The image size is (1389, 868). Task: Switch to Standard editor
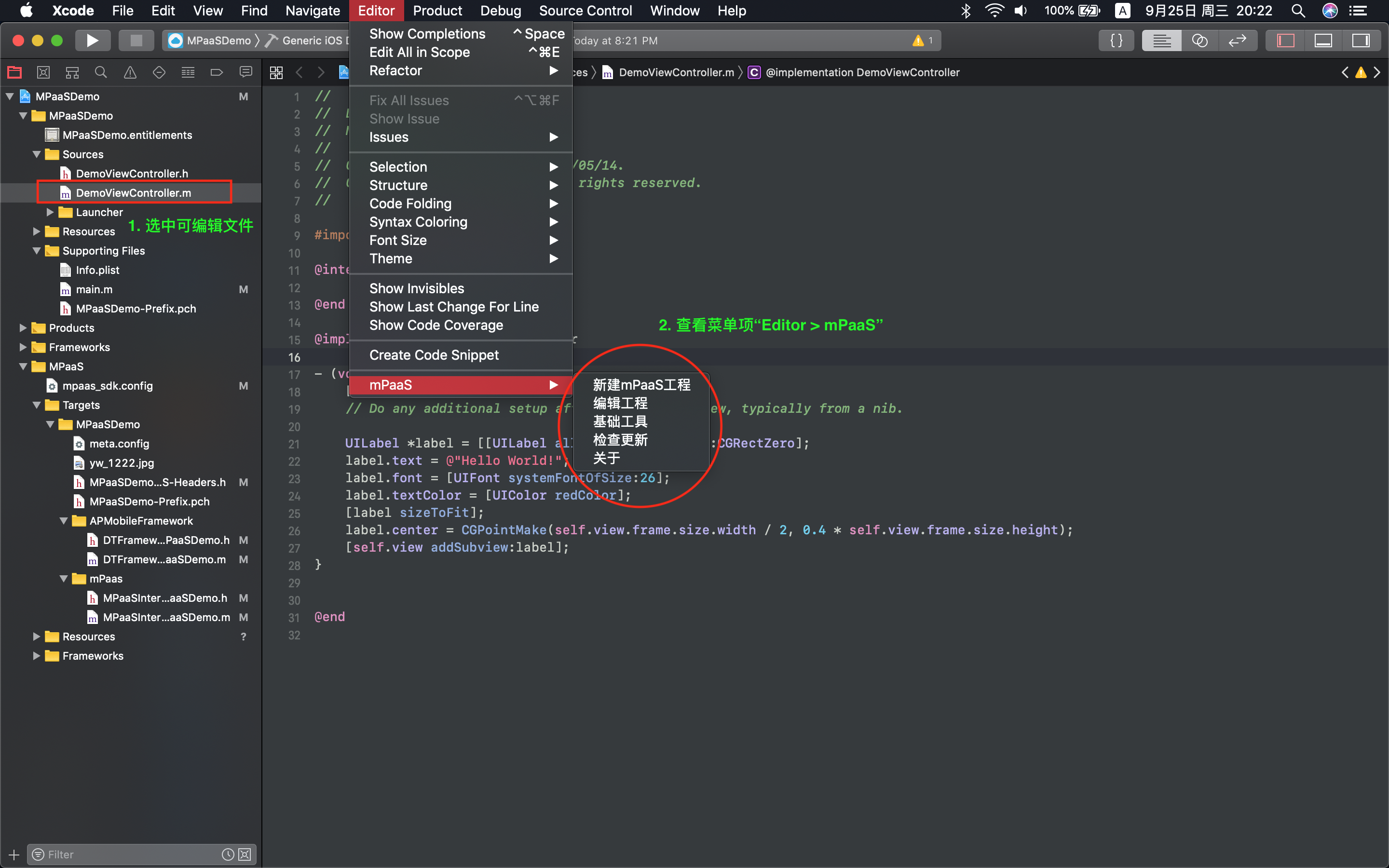point(1162,40)
